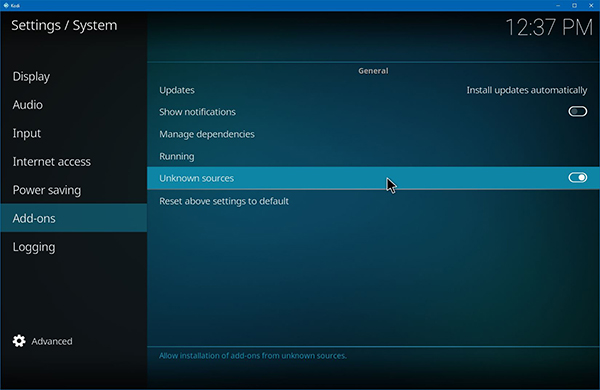Click the Advanced settings level label
Image resolution: width=600 pixels, height=390 pixels.
coord(52,341)
